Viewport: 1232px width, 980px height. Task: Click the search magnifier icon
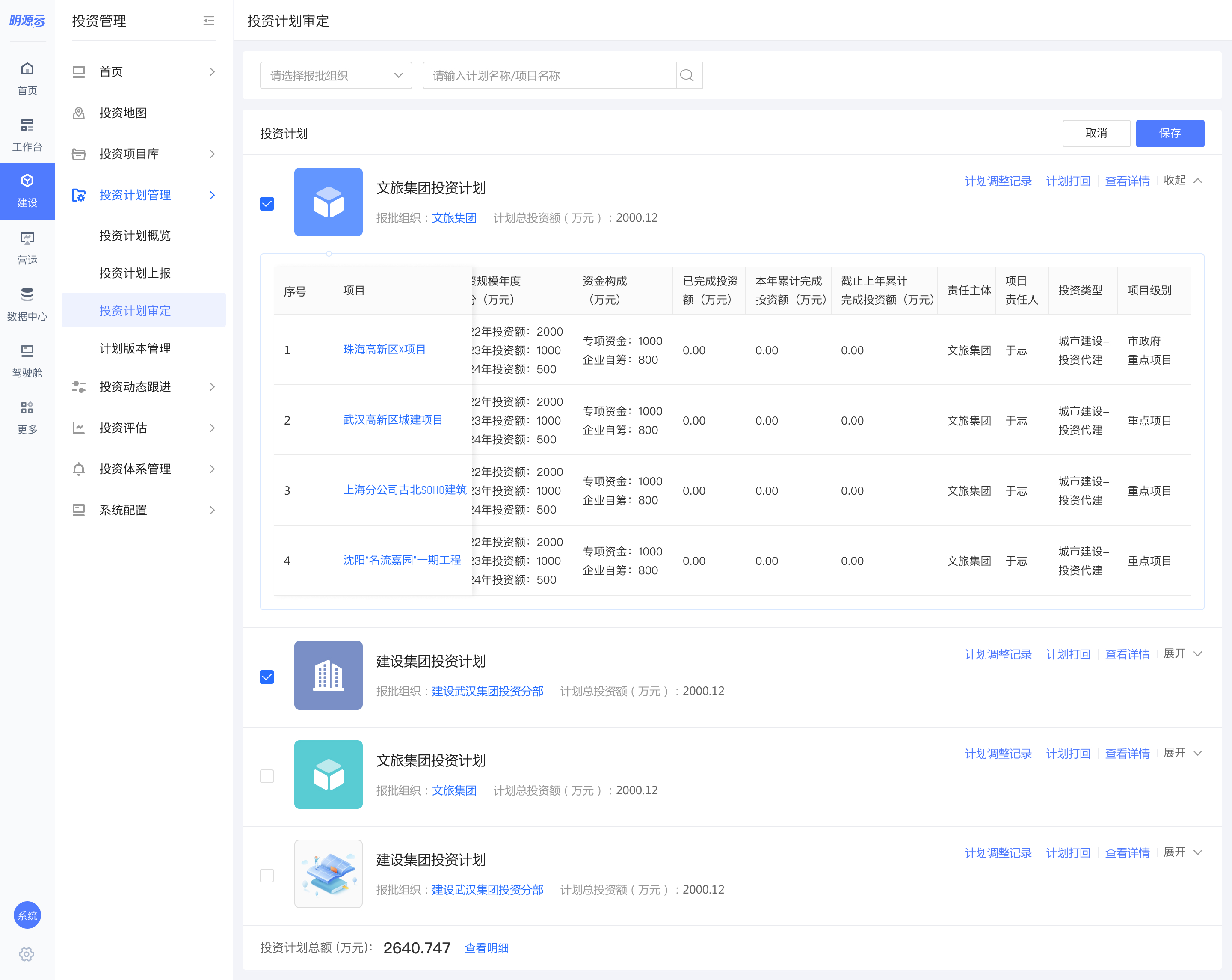coord(687,75)
